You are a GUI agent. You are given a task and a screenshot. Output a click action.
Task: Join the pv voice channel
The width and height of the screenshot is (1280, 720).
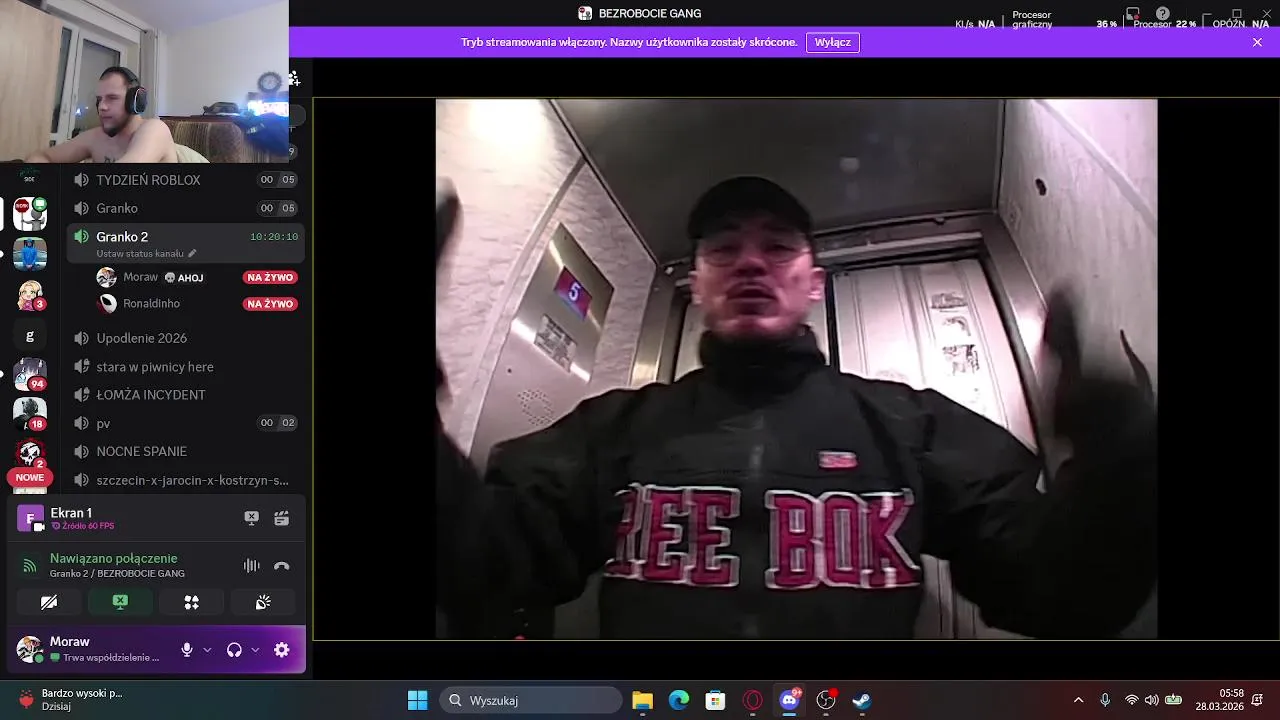point(185,423)
